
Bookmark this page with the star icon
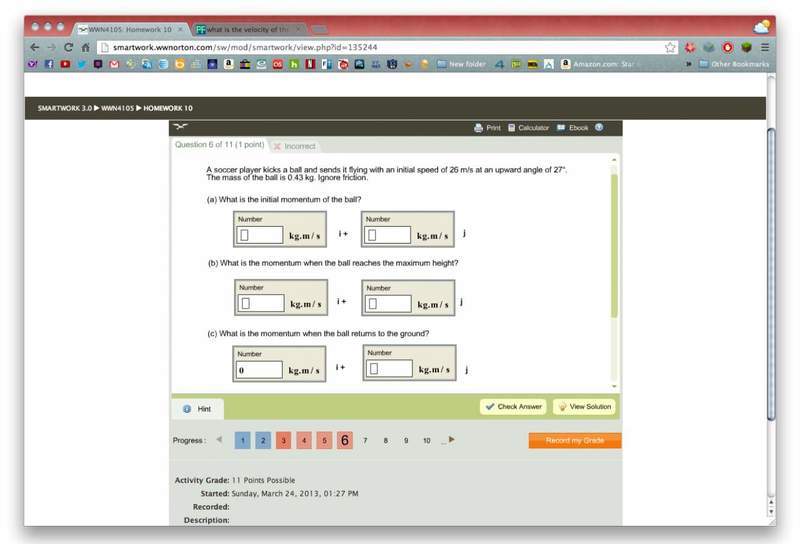pyautogui.click(x=670, y=47)
